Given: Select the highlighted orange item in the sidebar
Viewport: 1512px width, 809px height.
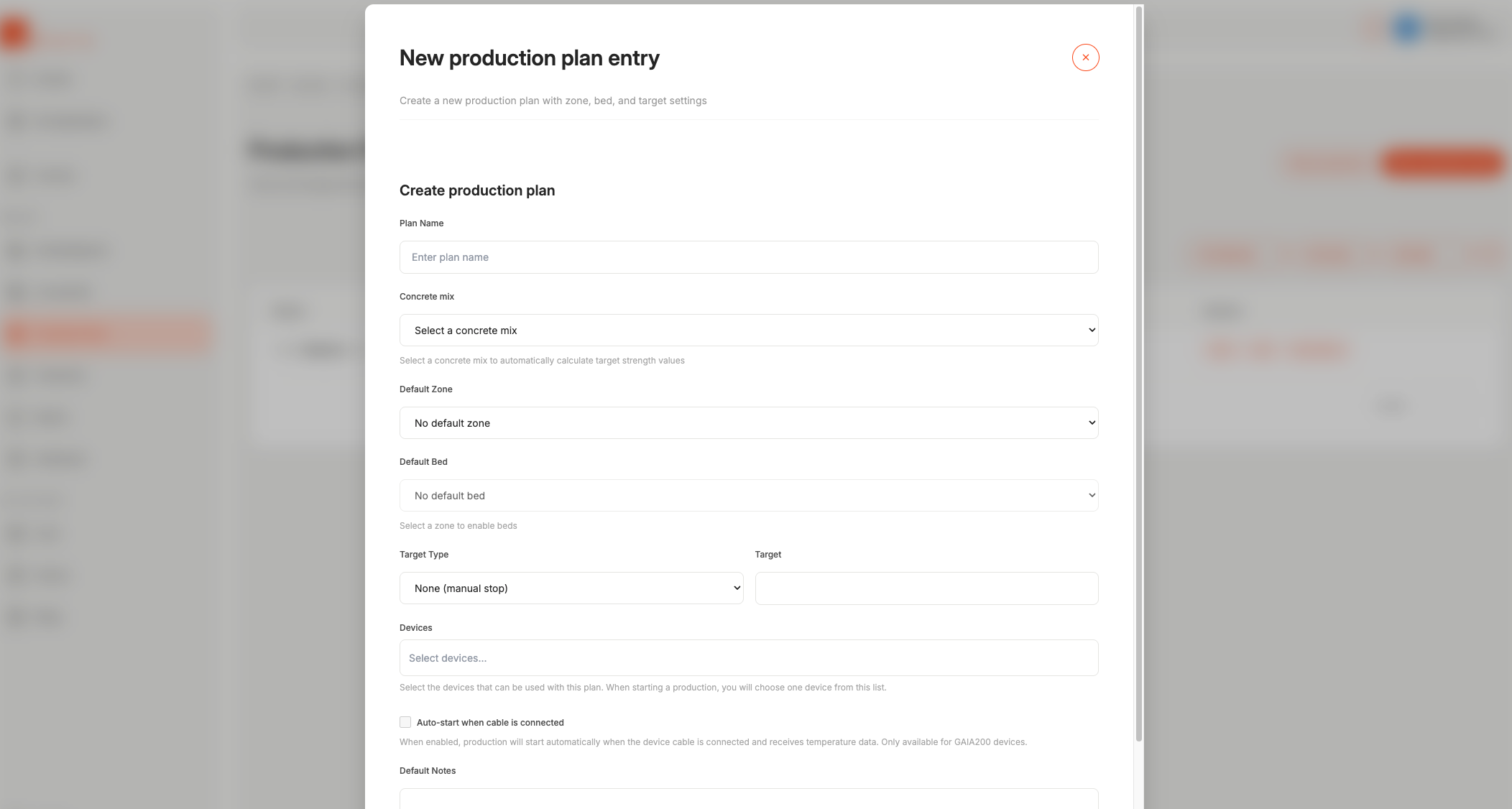Looking at the screenshot, I should [108, 333].
